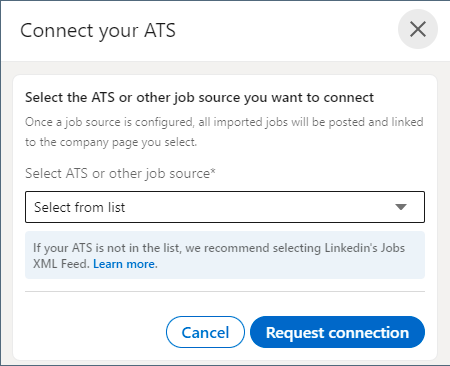Viewport: 450px width, 366px height.
Task: Click the asterisk marking the required field
Action: (213, 171)
